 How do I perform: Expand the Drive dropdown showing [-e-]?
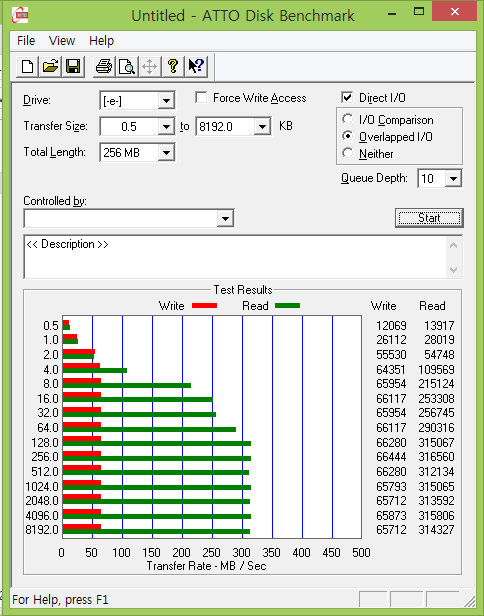166,101
